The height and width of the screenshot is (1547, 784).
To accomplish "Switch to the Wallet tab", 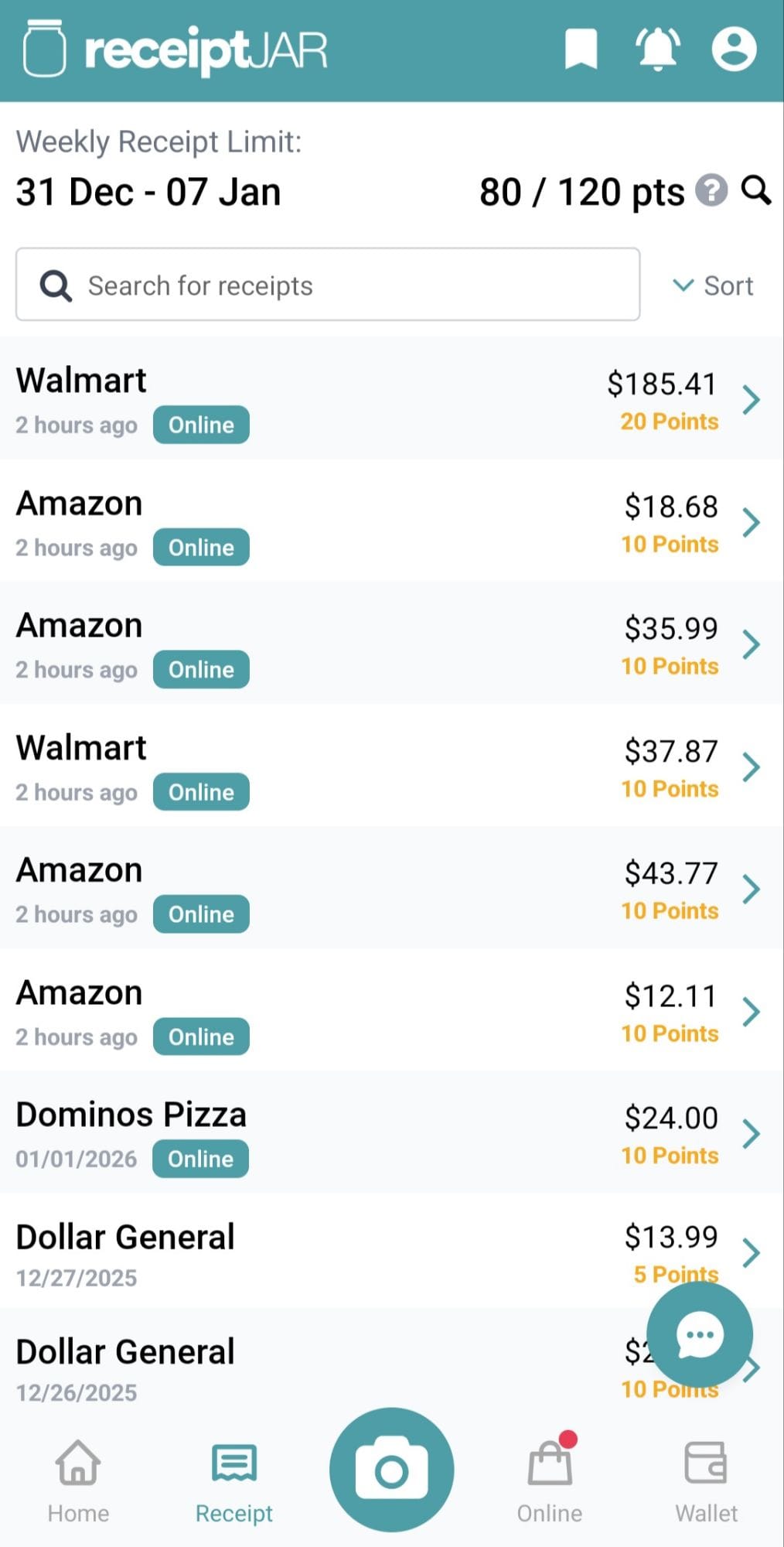I will point(706,1480).
